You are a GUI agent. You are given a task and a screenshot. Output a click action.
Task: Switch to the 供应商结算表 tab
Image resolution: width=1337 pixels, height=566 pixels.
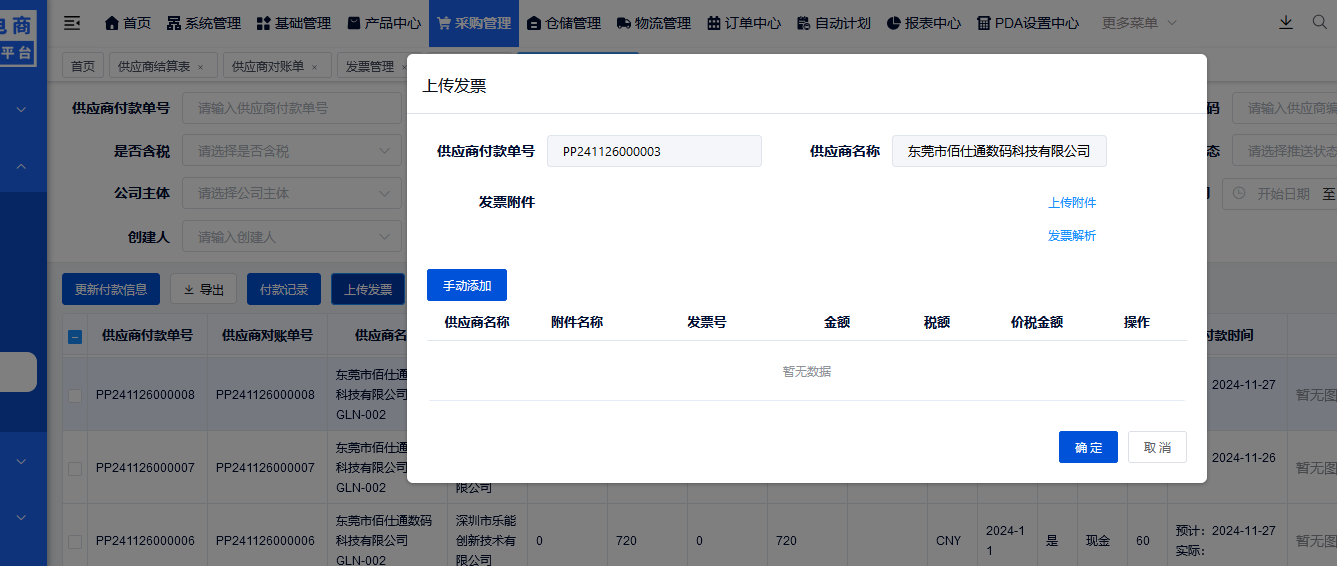coord(154,66)
